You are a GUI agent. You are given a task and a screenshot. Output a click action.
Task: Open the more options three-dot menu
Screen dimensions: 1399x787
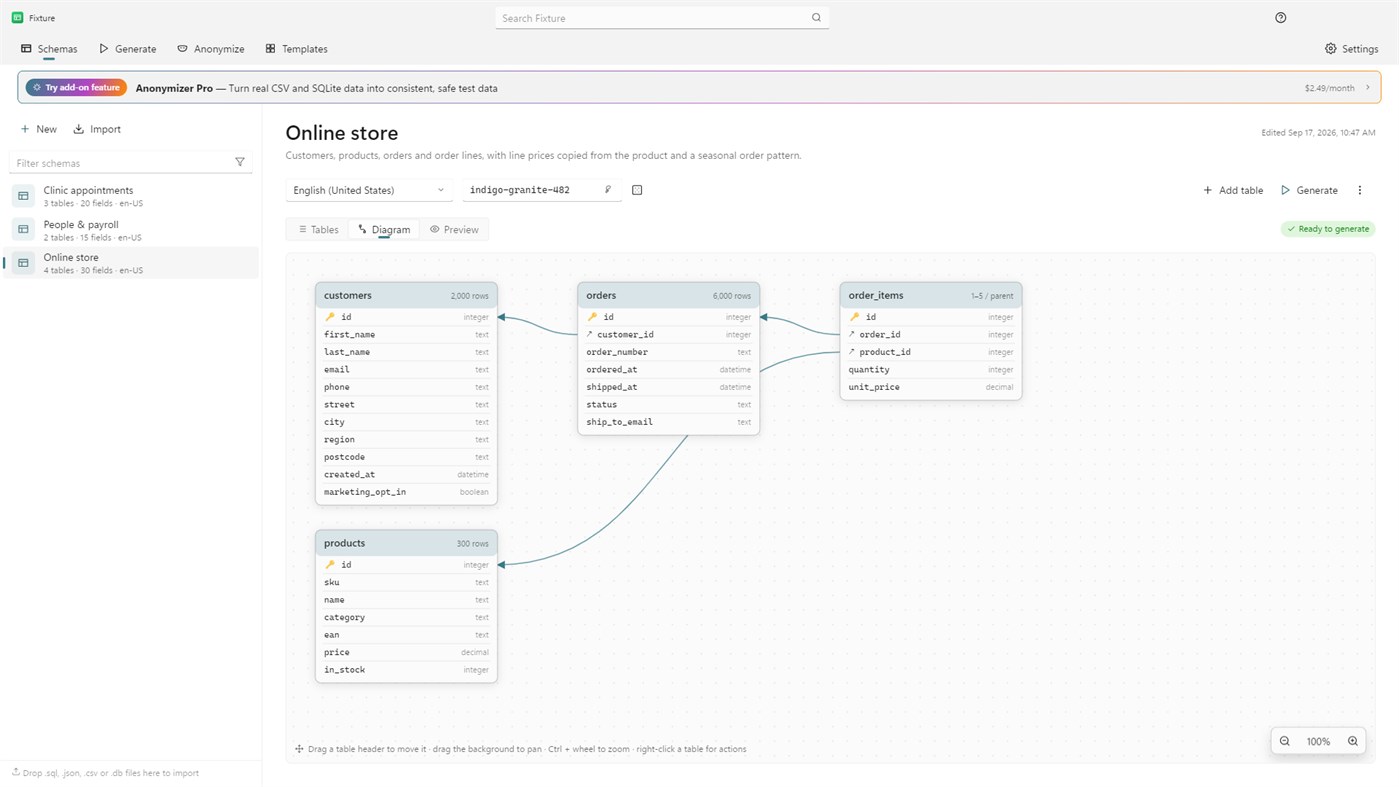coord(1360,190)
